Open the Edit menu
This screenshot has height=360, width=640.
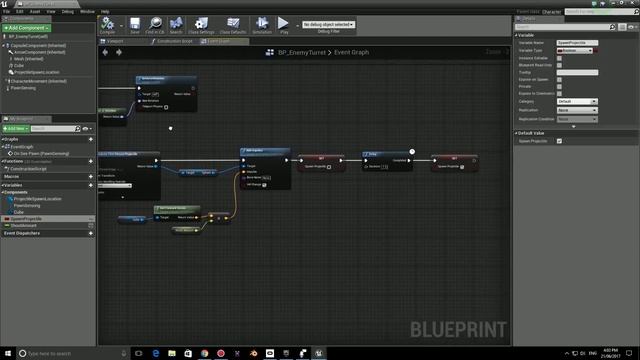click(x=20, y=11)
